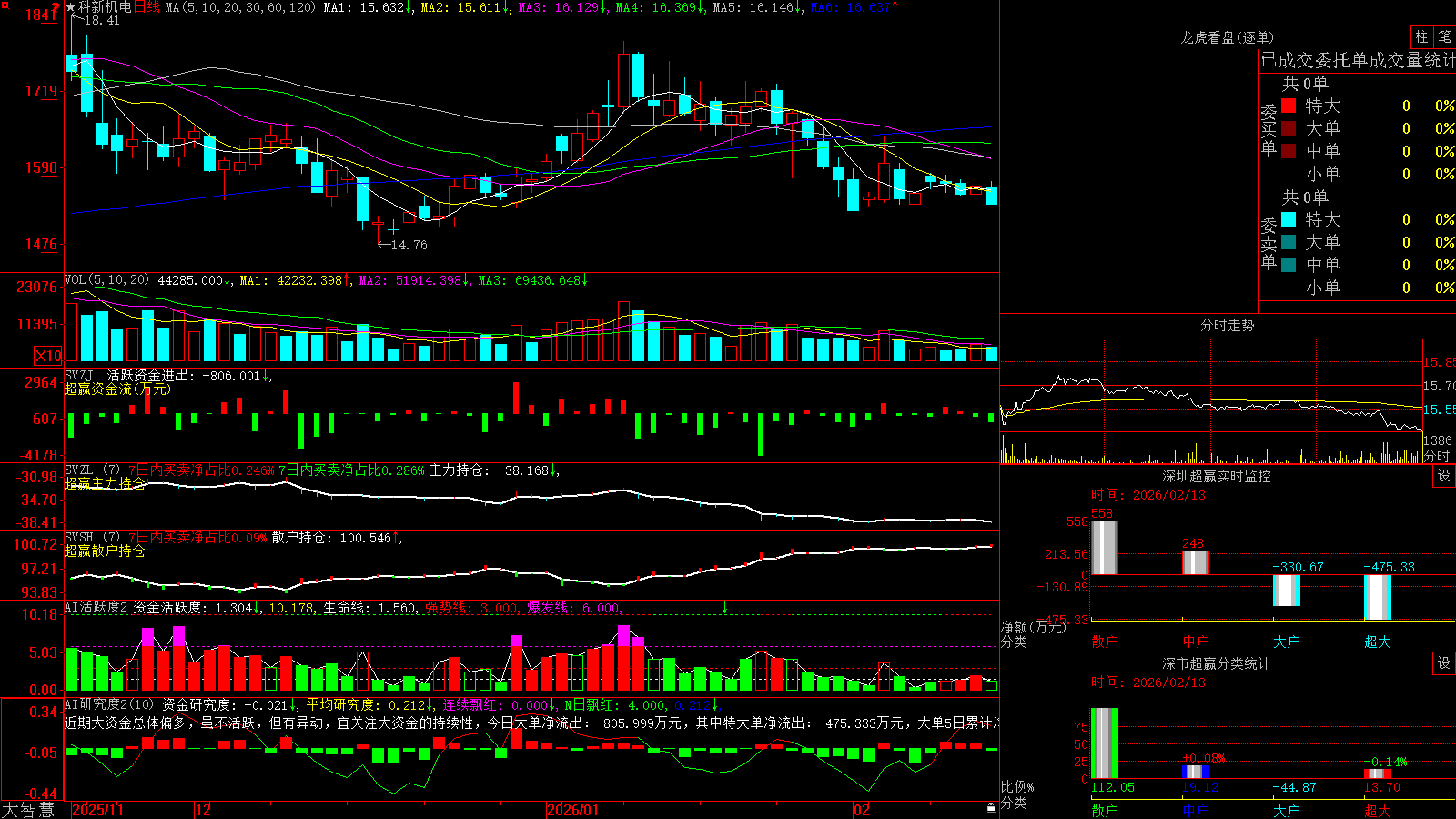Open 设 settings for 深圳超赢实时监控
This screenshot has width=1456, height=819.
coord(1444,476)
